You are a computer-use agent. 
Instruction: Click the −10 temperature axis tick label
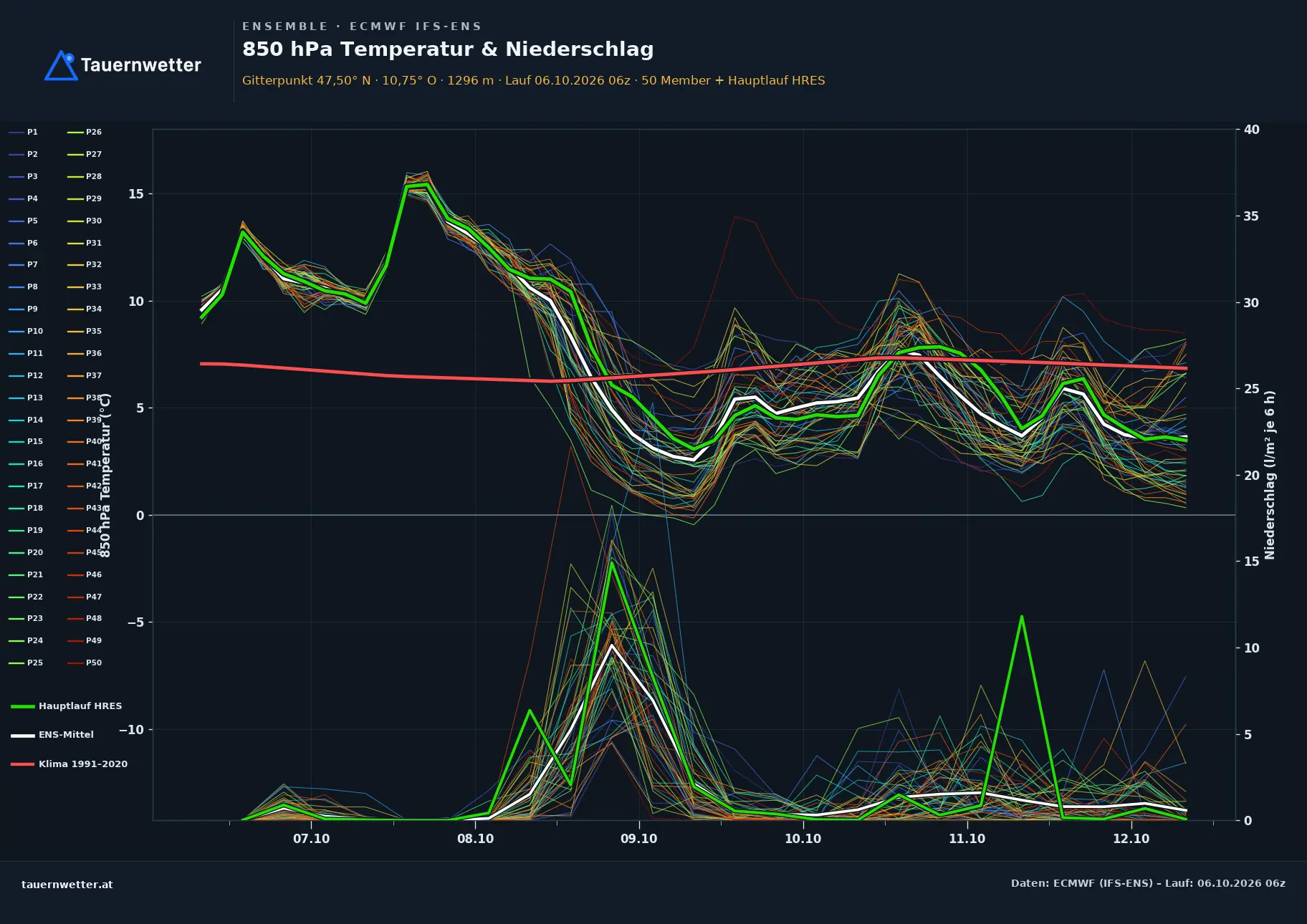(131, 730)
